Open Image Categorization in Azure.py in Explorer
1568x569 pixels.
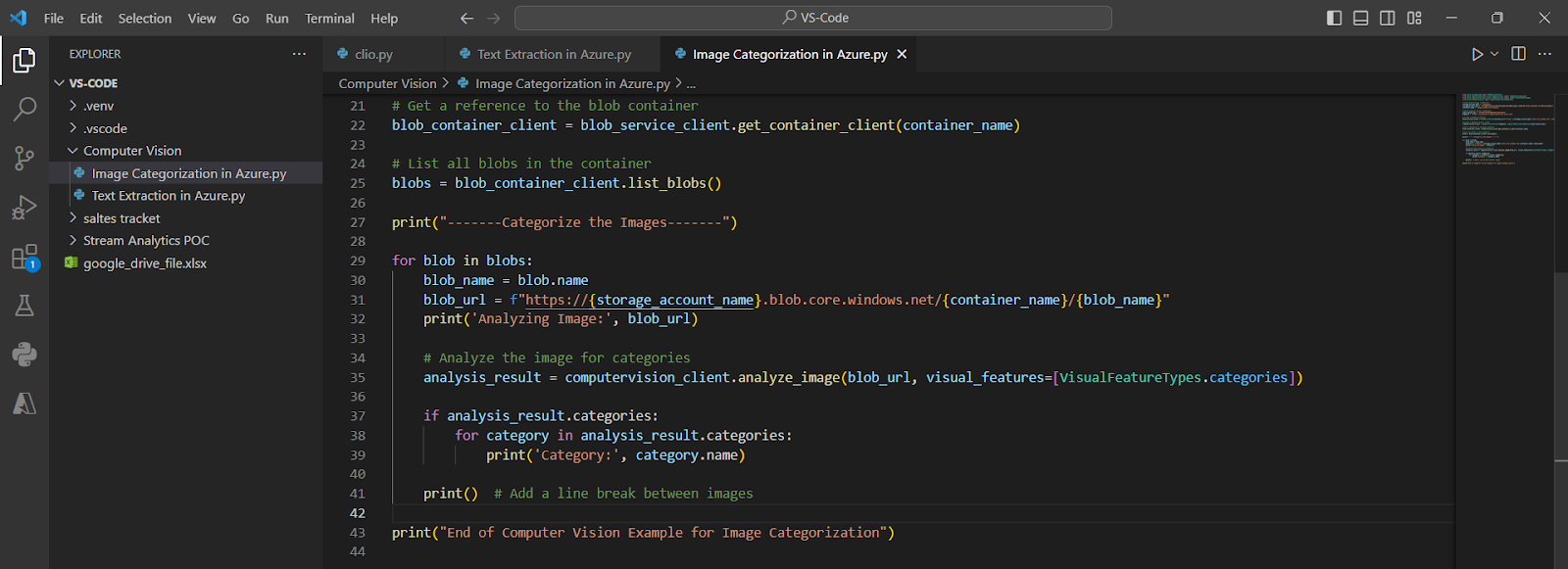[186, 173]
